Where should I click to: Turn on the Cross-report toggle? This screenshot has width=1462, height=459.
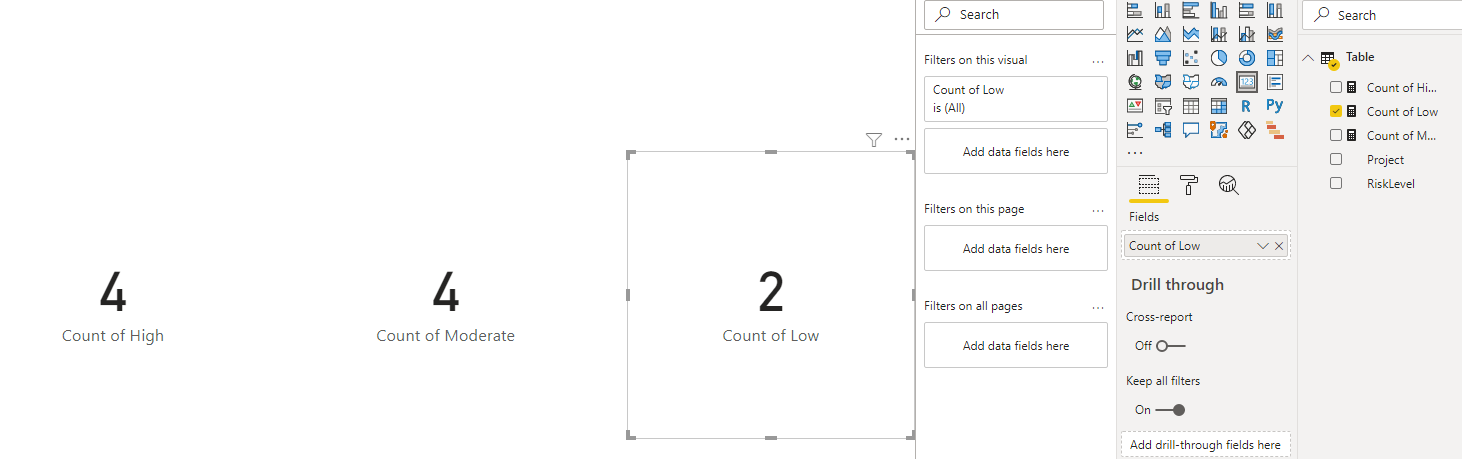pos(1170,346)
